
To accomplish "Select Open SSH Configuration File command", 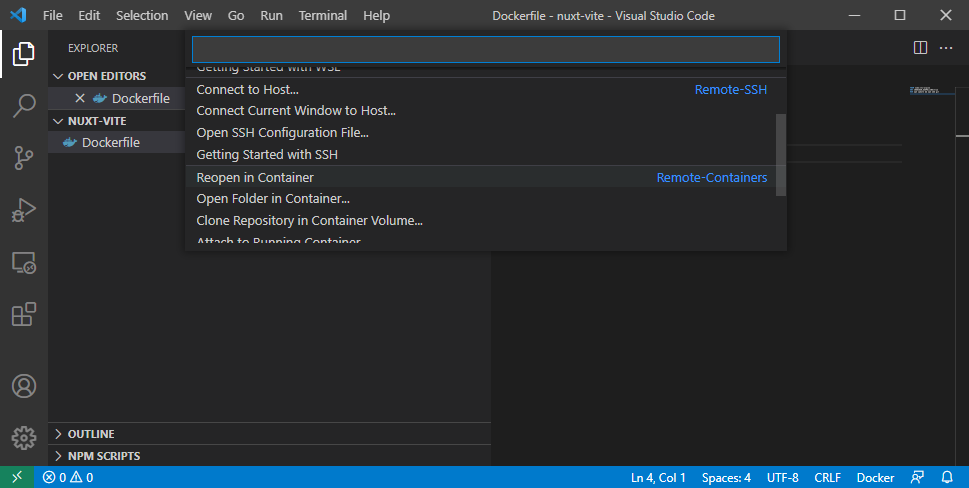I will (481, 133).
